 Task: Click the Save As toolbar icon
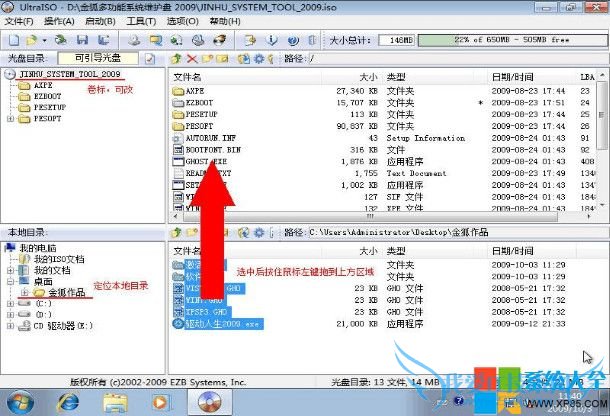[x=103, y=40]
